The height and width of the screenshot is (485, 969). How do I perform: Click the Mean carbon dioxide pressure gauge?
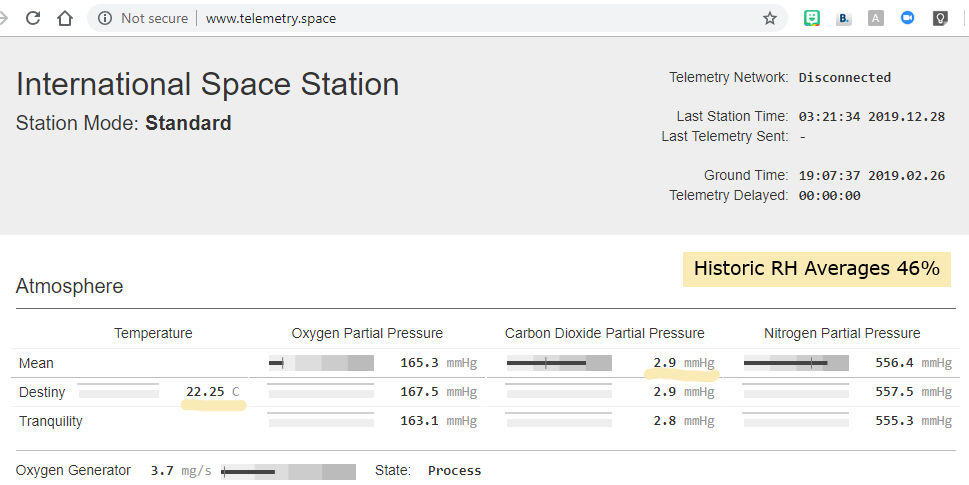click(x=559, y=363)
